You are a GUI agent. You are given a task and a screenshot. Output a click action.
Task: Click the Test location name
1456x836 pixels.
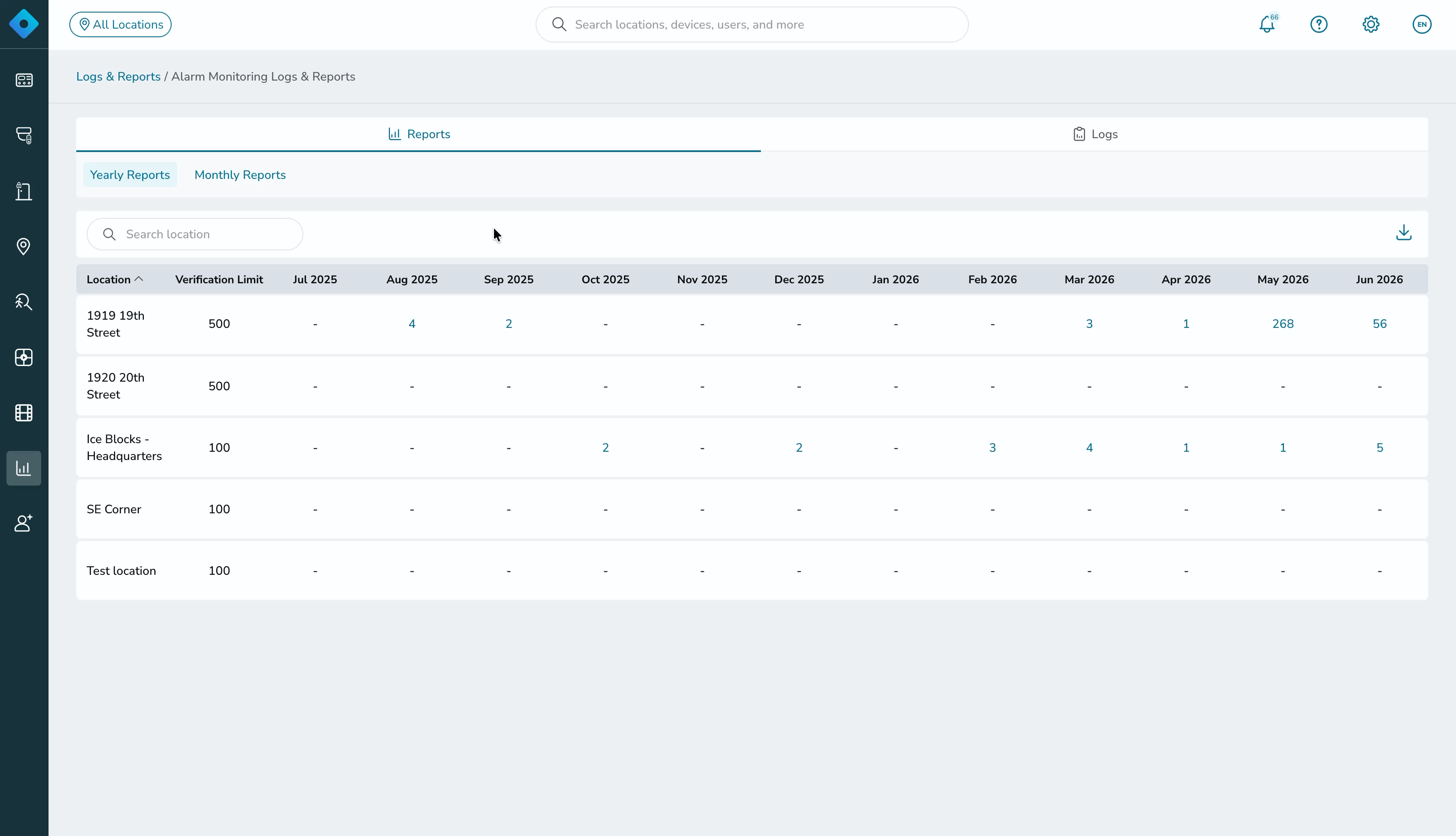click(121, 571)
